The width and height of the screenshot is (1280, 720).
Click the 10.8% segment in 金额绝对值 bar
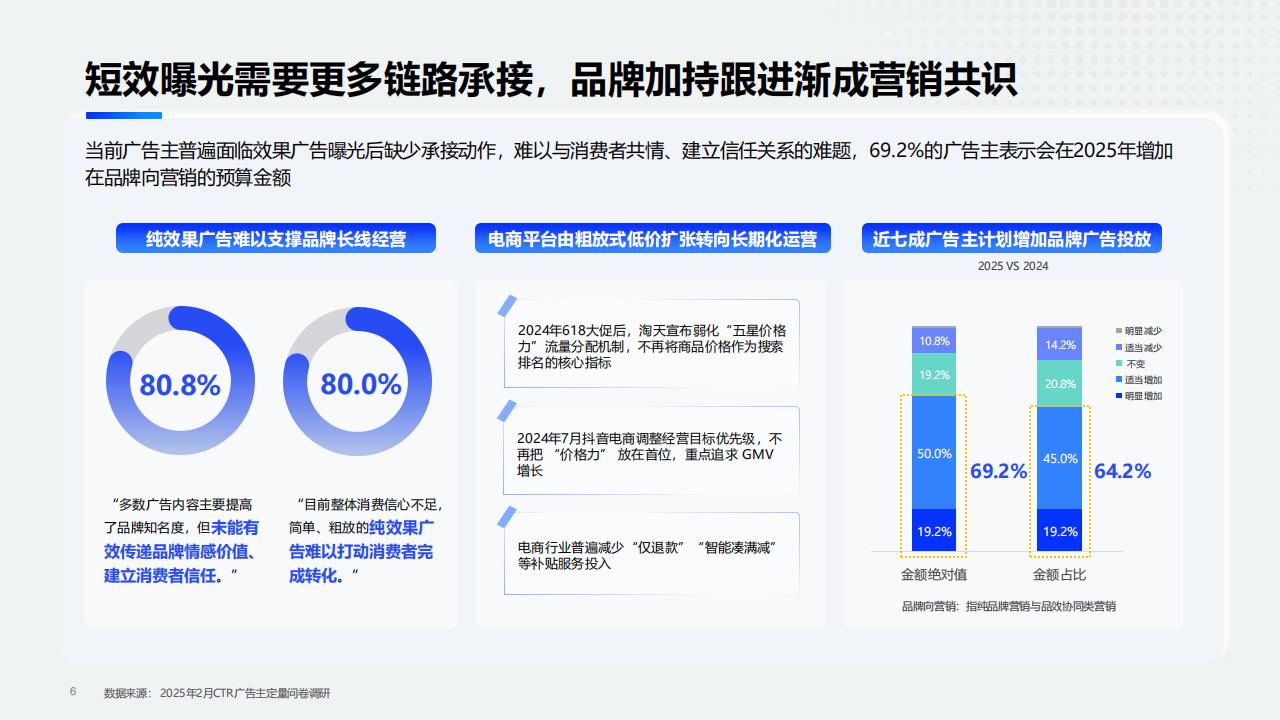click(x=934, y=341)
